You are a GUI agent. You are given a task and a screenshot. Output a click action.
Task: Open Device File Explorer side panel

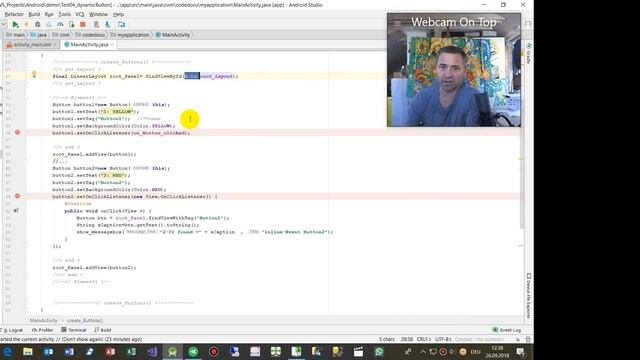point(529,296)
